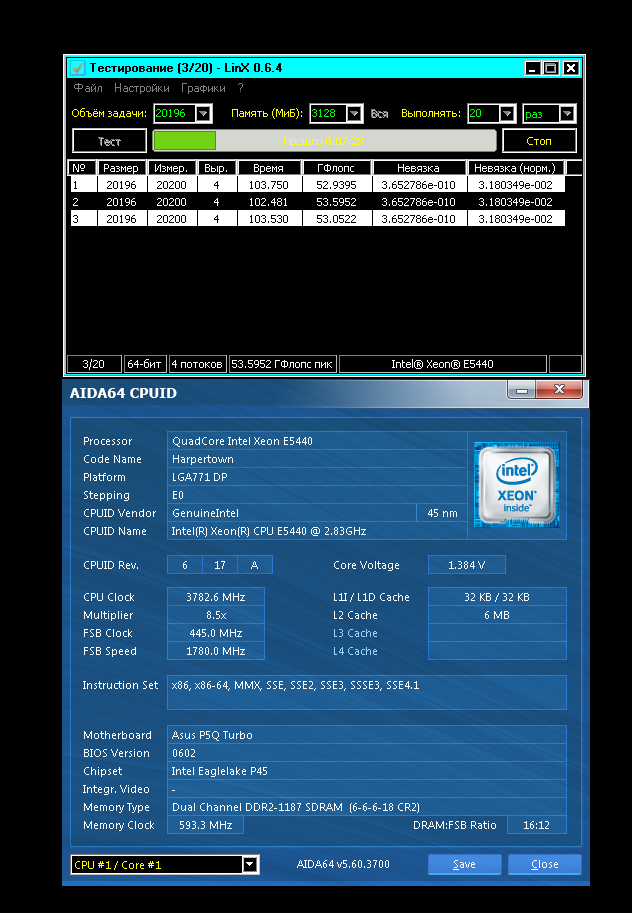This screenshot has height=913, width=632.
Task: Click the 1780.0 MHz FSB speed value
Action: [216, 651]
